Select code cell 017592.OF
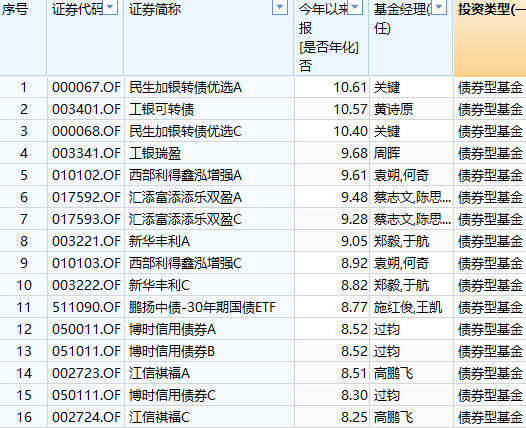Image resolution: width=526 pixels, height=428 pixels. pyautogui.click(x=86, y=197)
